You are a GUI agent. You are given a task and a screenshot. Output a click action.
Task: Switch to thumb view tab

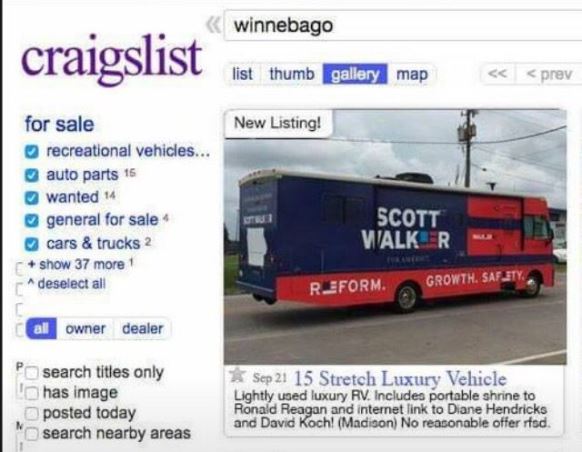(292, 74)
